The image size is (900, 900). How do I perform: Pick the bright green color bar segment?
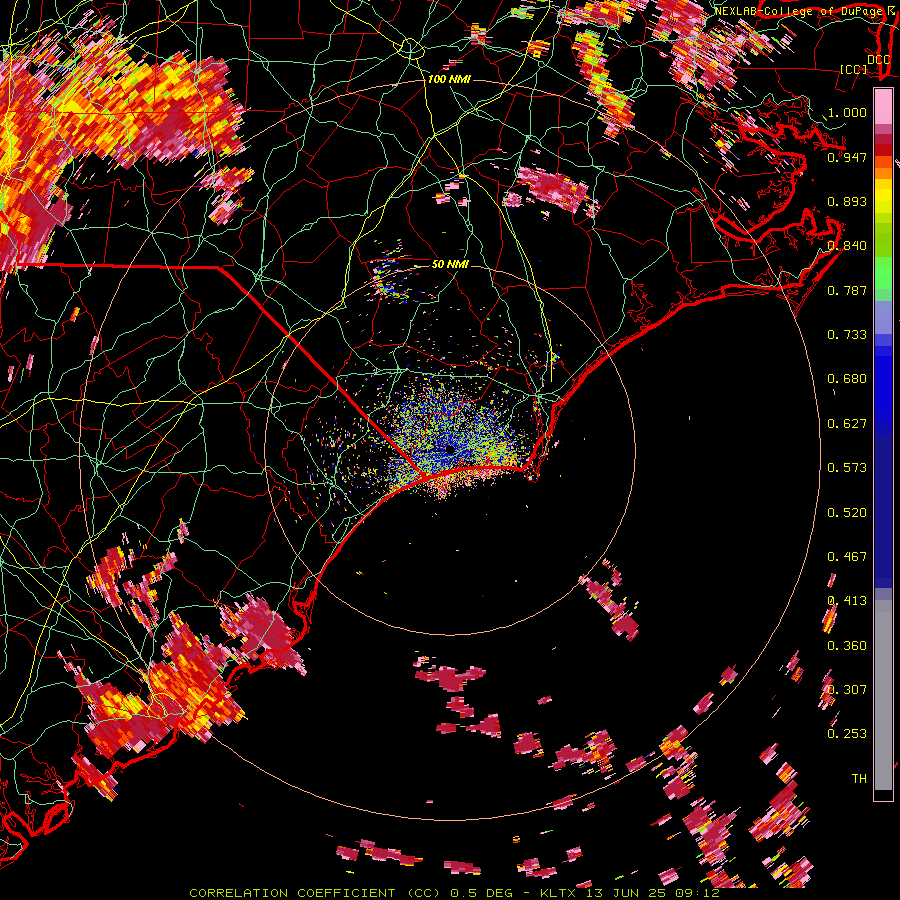883,273
